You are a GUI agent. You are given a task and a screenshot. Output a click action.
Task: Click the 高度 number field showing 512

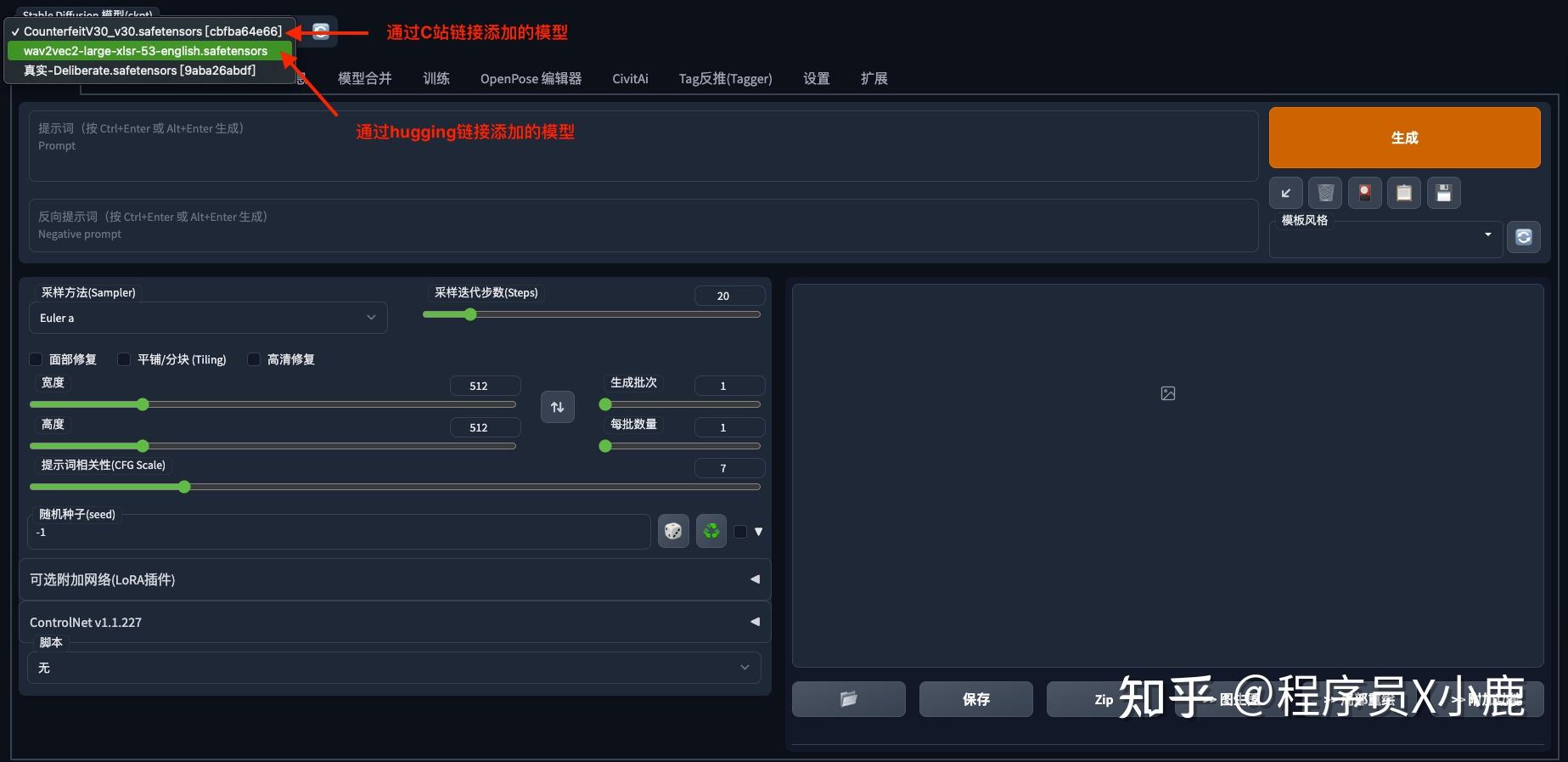[485, 427]
